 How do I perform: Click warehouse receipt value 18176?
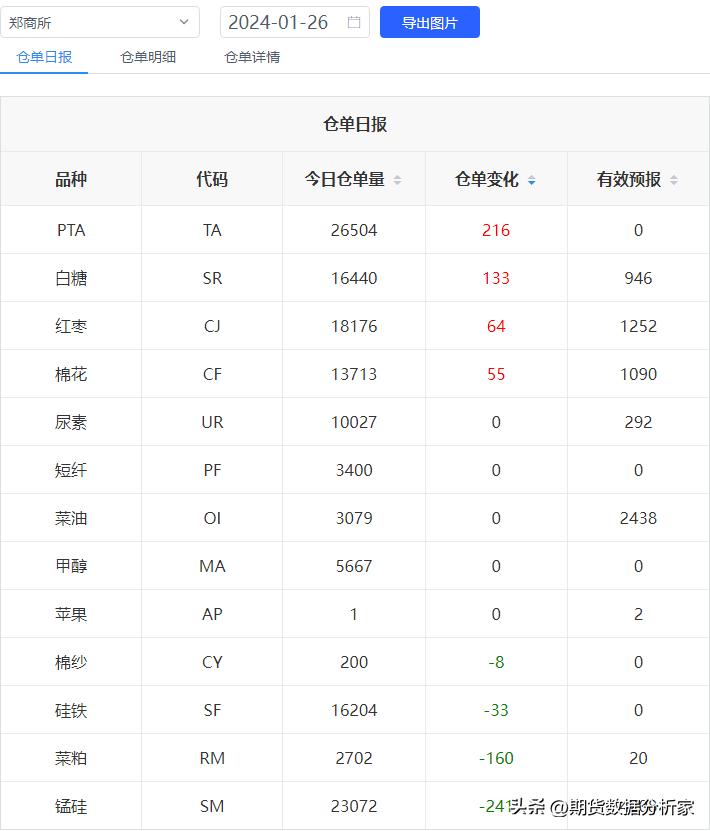(x=354, y=326)
